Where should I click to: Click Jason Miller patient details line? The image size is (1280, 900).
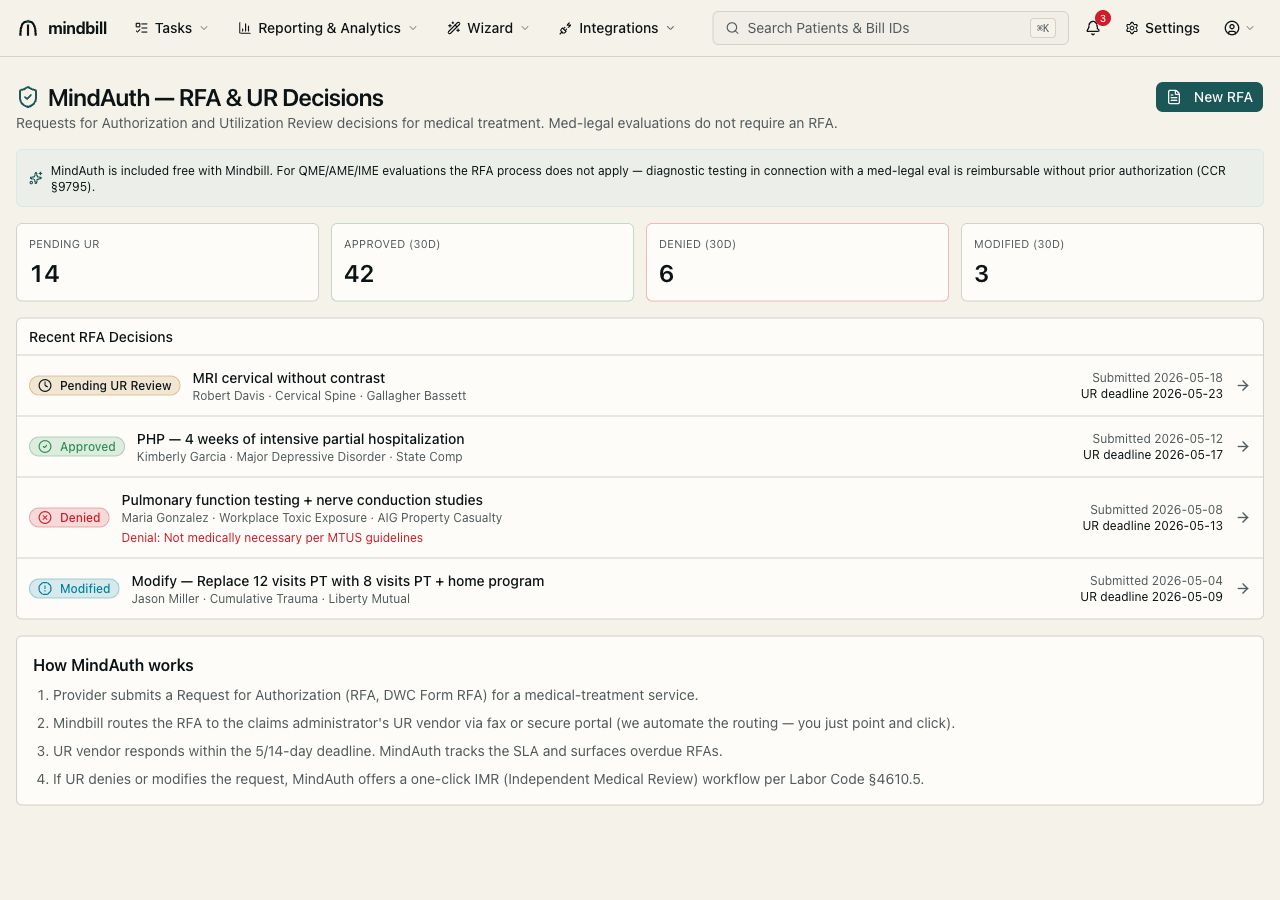(271, 599)
